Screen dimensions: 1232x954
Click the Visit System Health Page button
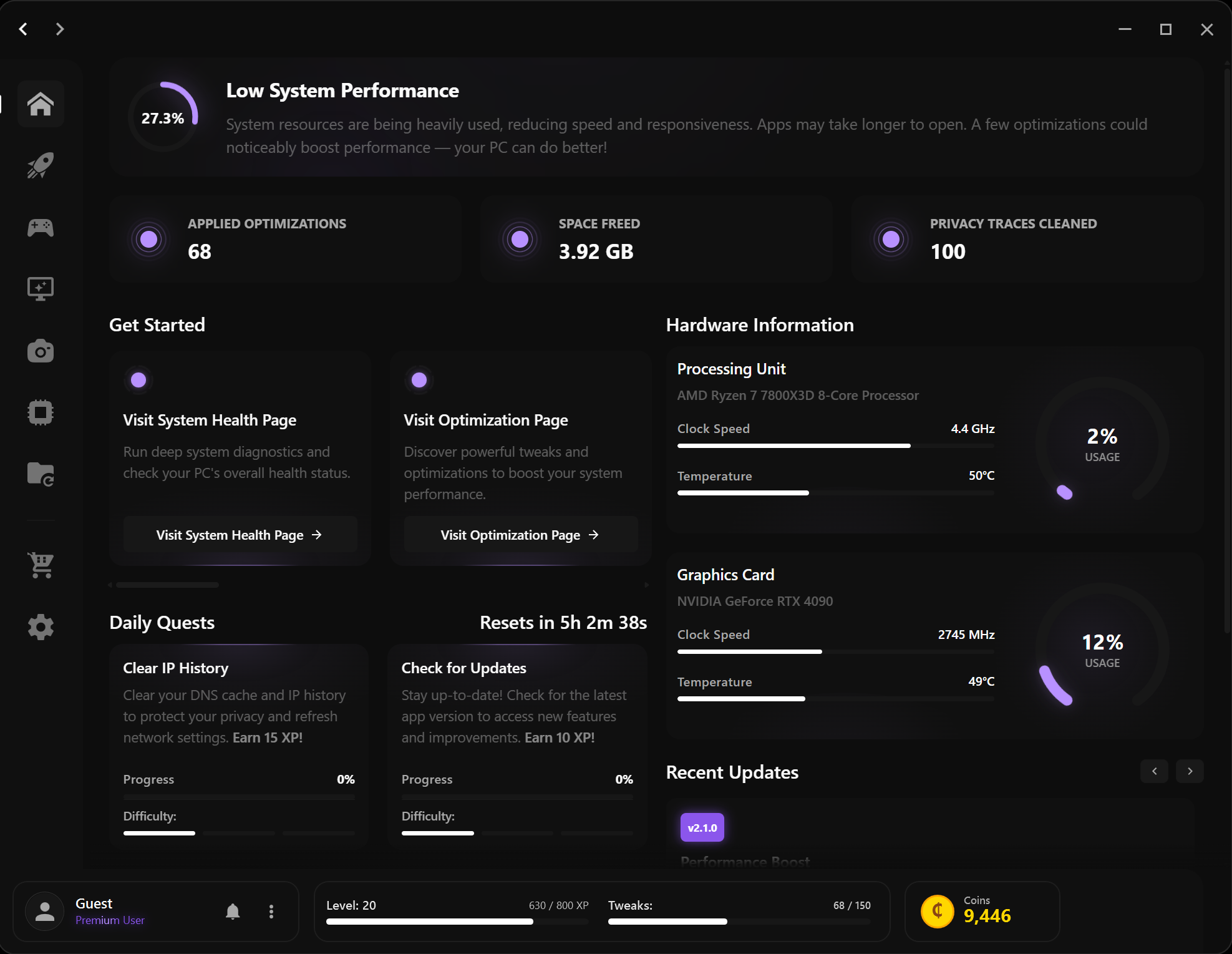pos(240,534)
